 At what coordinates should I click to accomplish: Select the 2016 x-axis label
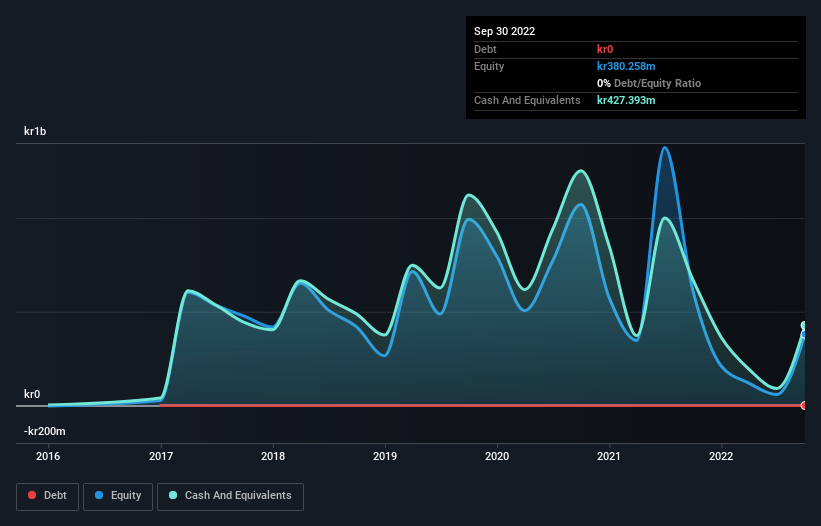click(x=48, y=456)
